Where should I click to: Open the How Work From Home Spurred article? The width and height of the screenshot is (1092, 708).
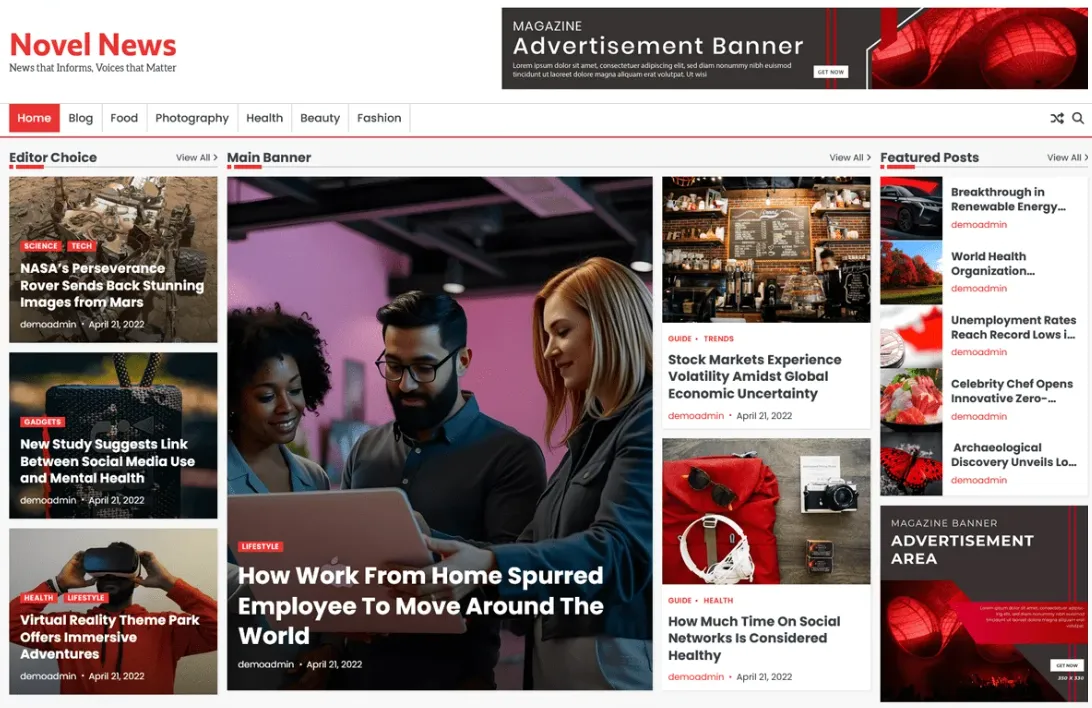[421, 606]
